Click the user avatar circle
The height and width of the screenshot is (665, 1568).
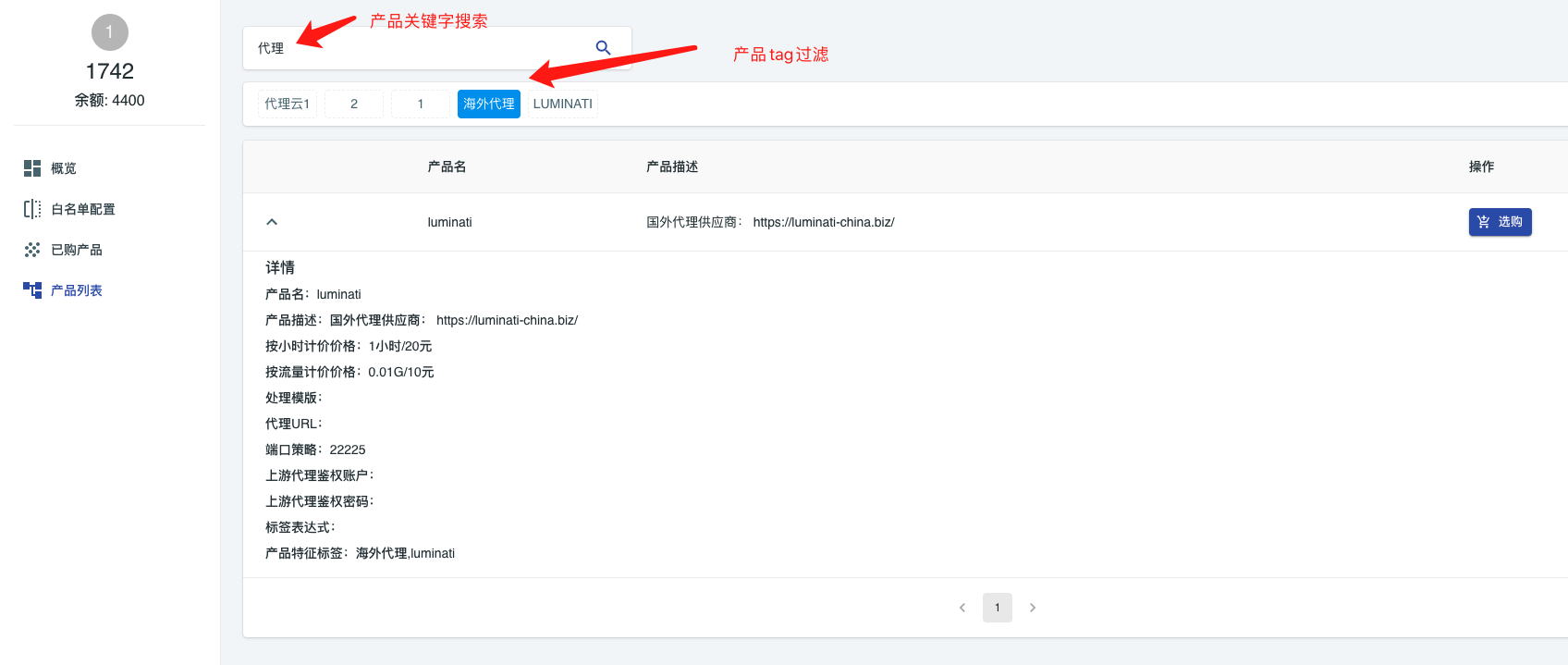(x=110, y=32)
